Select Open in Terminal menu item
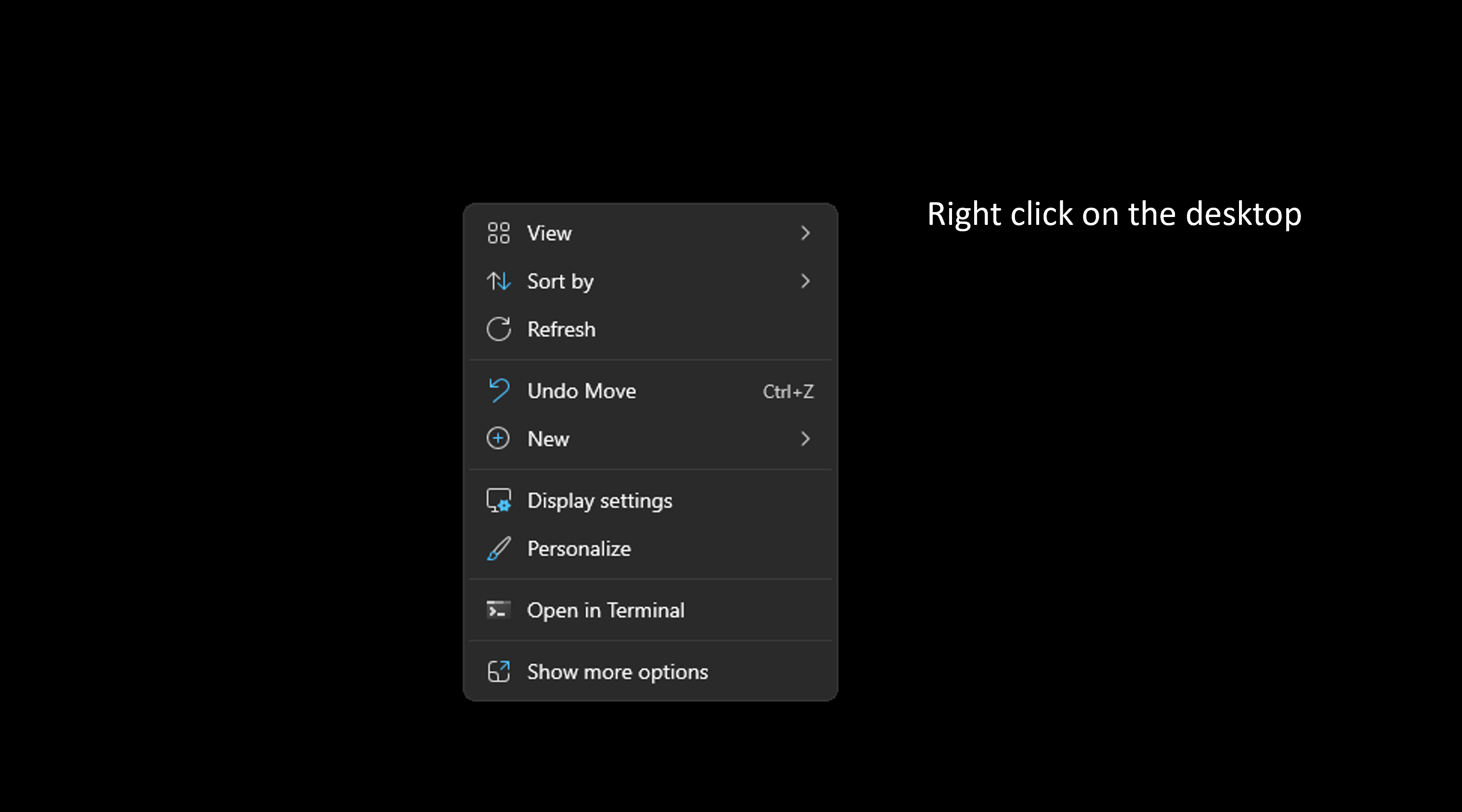1462x812 pixels. tap(605, 611)
